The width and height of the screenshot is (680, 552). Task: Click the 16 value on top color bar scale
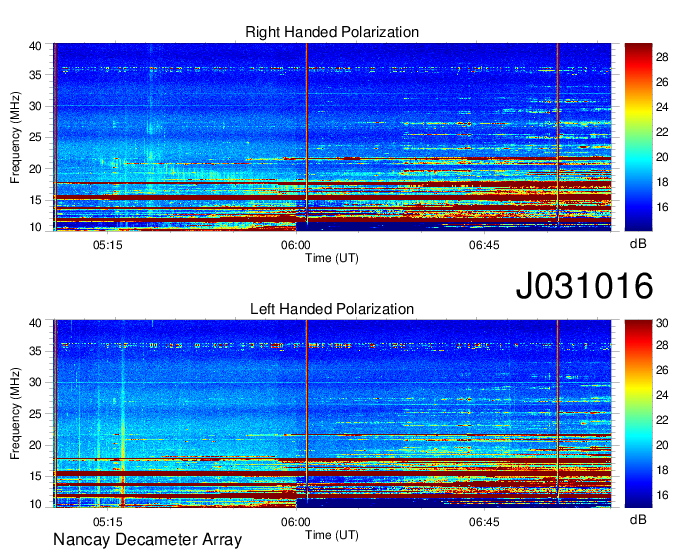click(x=662, y=207)
